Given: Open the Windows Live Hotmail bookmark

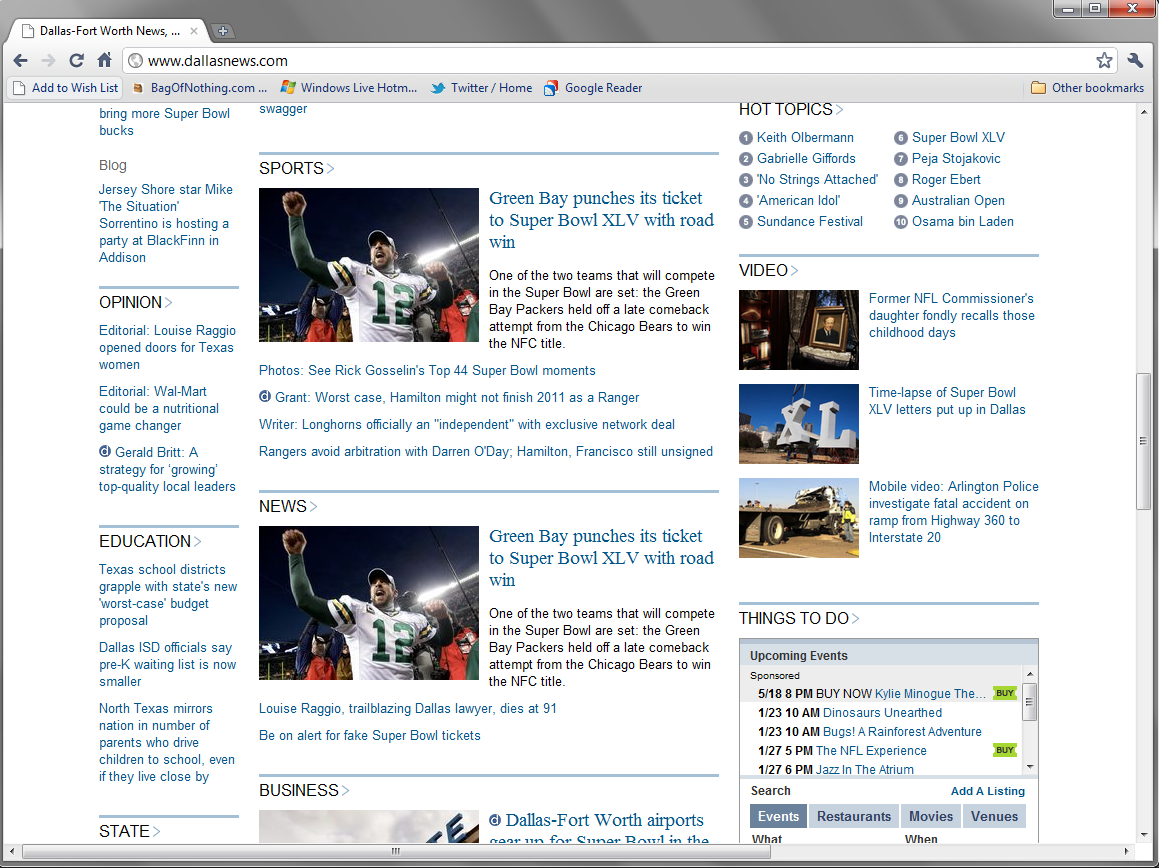Looking at the screenshot, I should coord(349,88).
